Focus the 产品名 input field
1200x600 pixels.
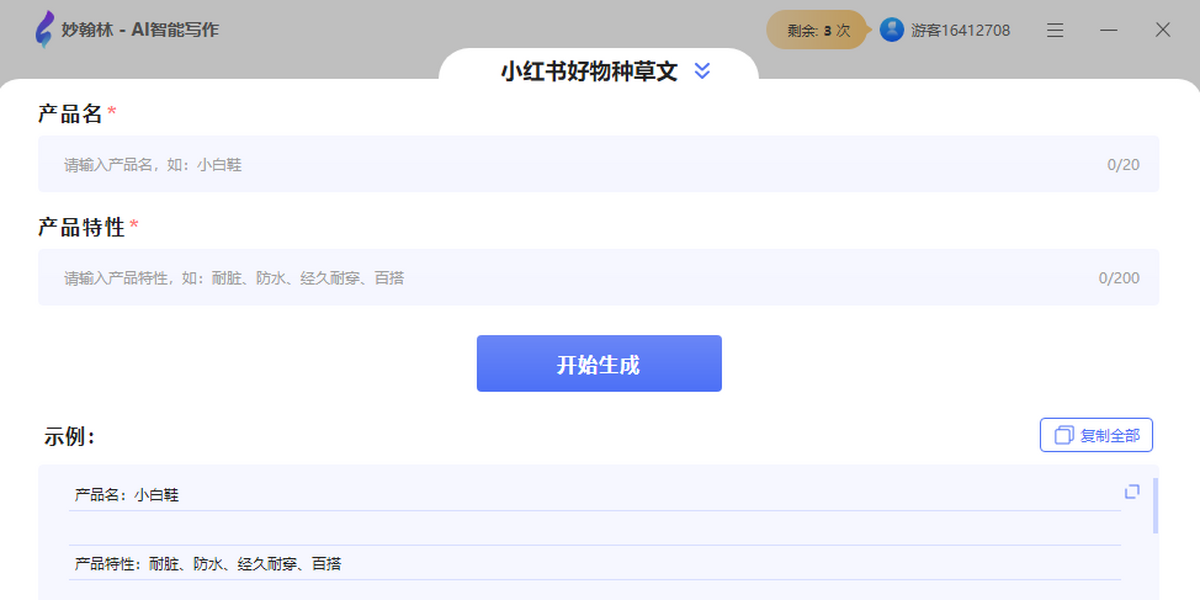pyautogui.click(x=598, y=164)
